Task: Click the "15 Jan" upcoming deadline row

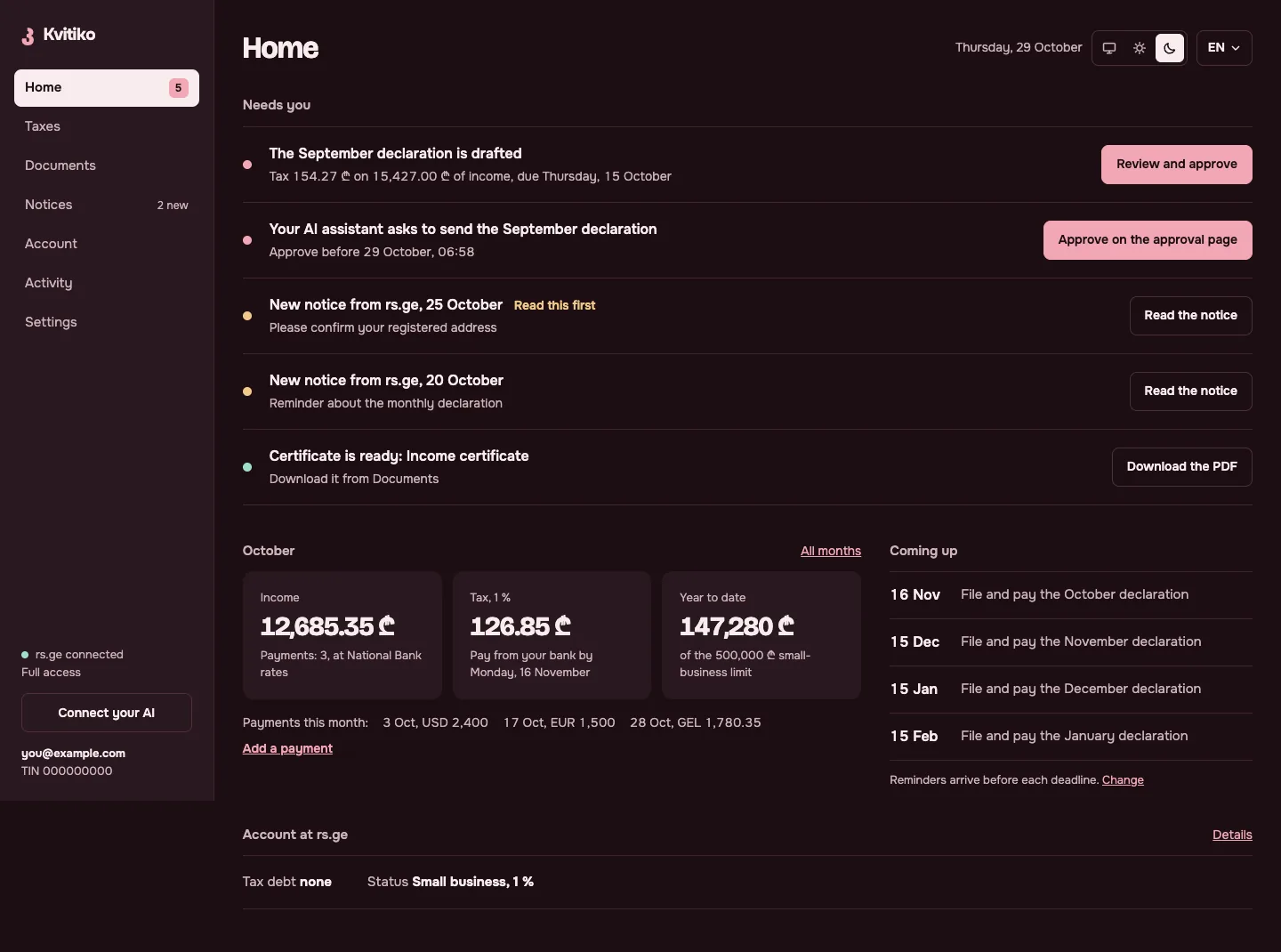Action: 1071,690
